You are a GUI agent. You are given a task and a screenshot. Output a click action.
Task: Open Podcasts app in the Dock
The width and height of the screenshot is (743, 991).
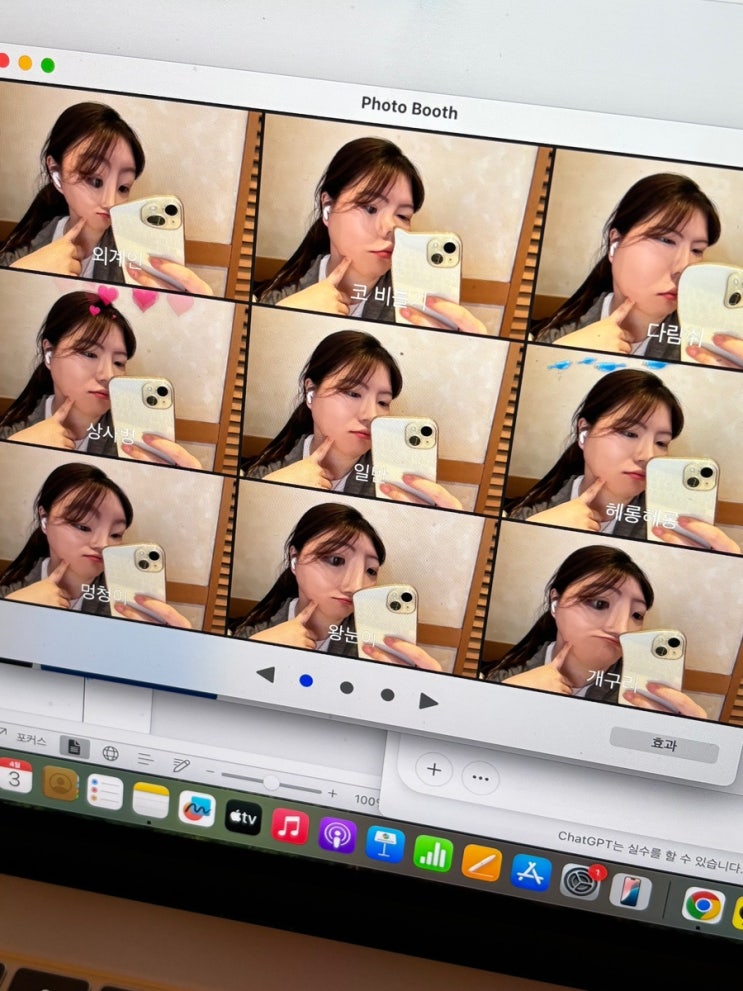(x=337, y=835)
